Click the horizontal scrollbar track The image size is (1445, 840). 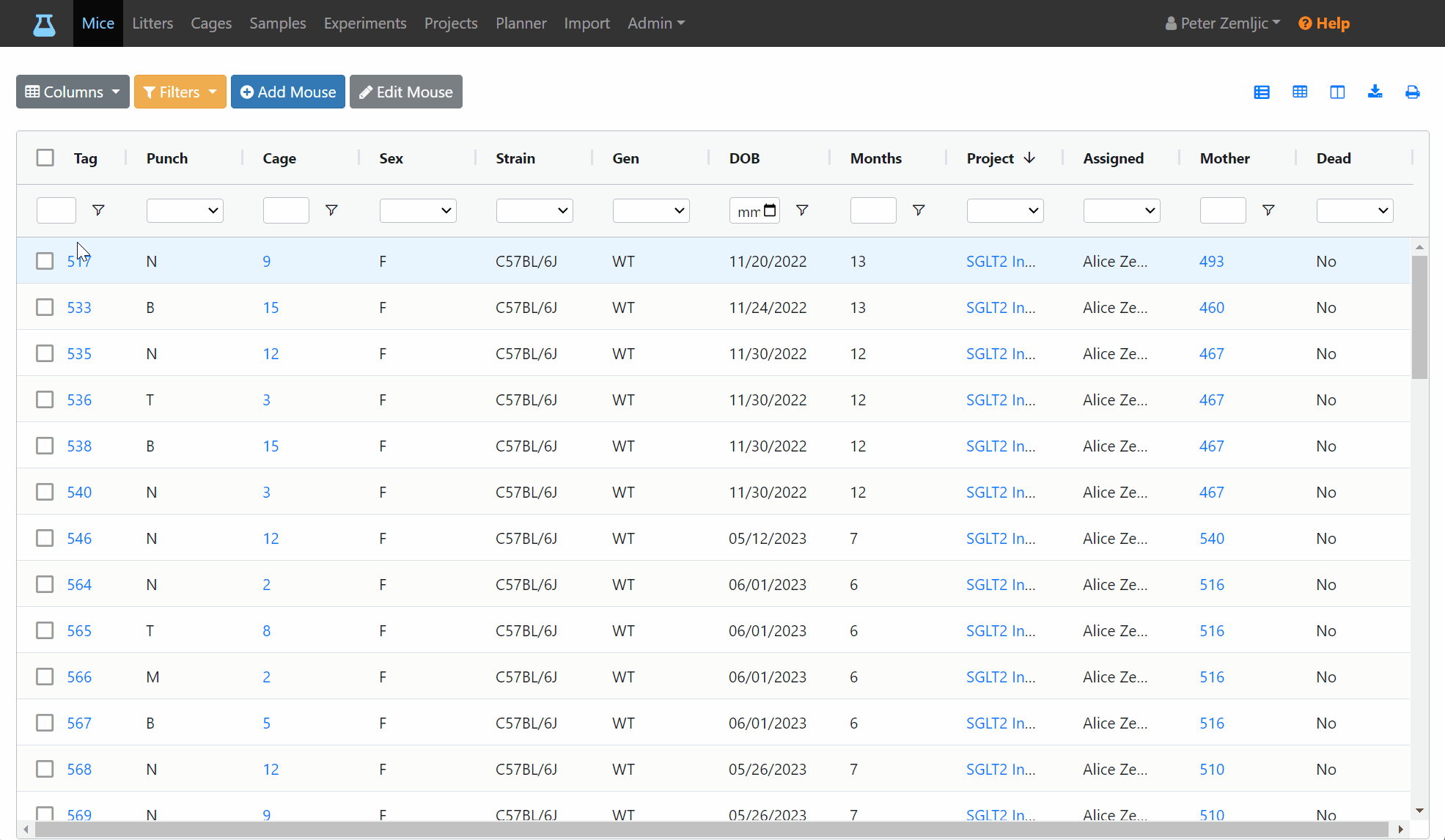click(x=711, y=829)
